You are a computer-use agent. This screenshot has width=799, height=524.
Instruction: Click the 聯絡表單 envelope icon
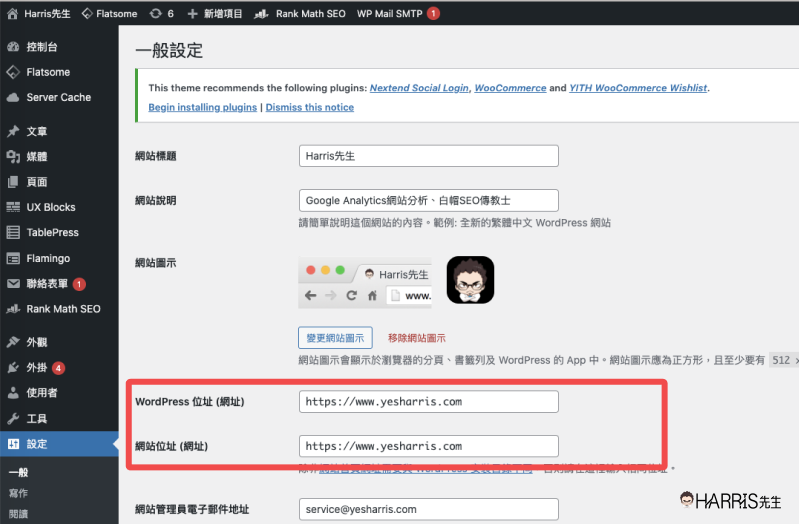click(x=13, y=283)
